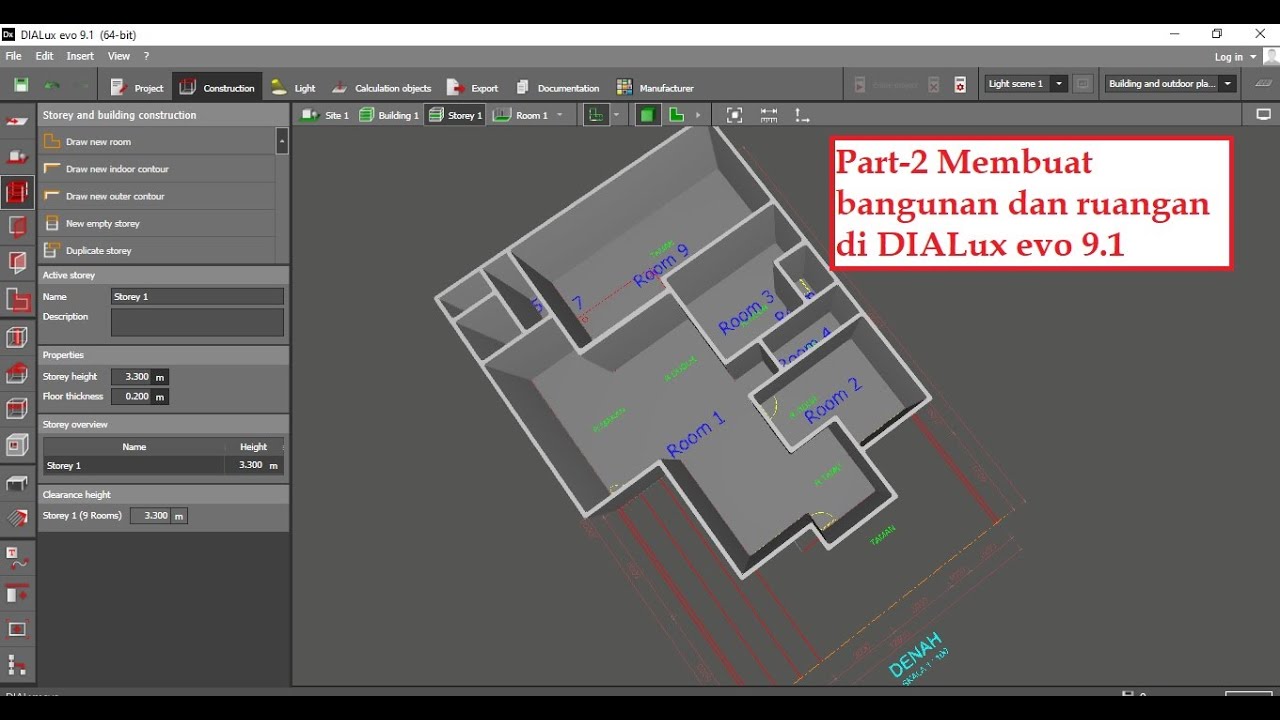The image size is (1280, 720).
Task: Open the Insert menu
Action: coord(80,56)
